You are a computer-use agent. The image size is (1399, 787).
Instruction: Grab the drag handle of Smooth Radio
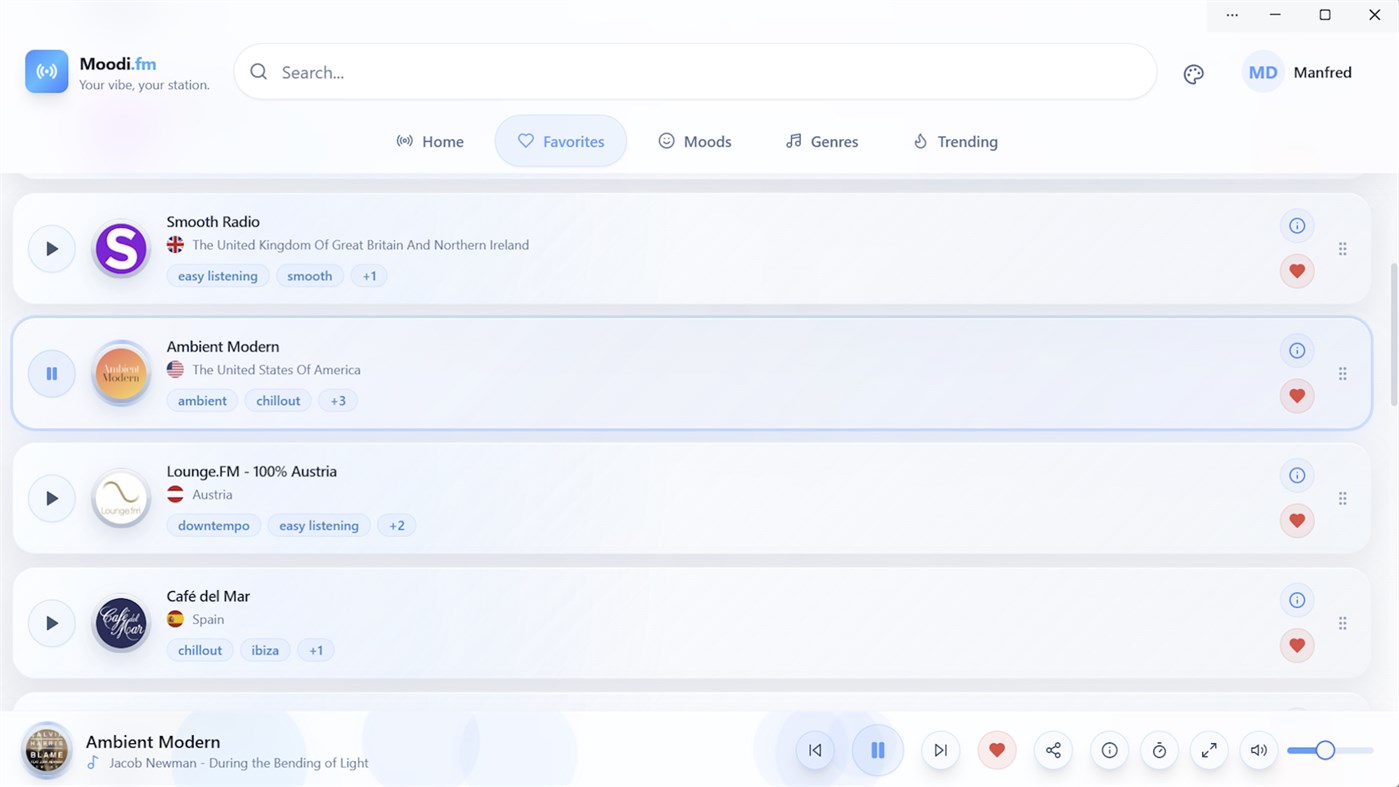click(1342, 249)
